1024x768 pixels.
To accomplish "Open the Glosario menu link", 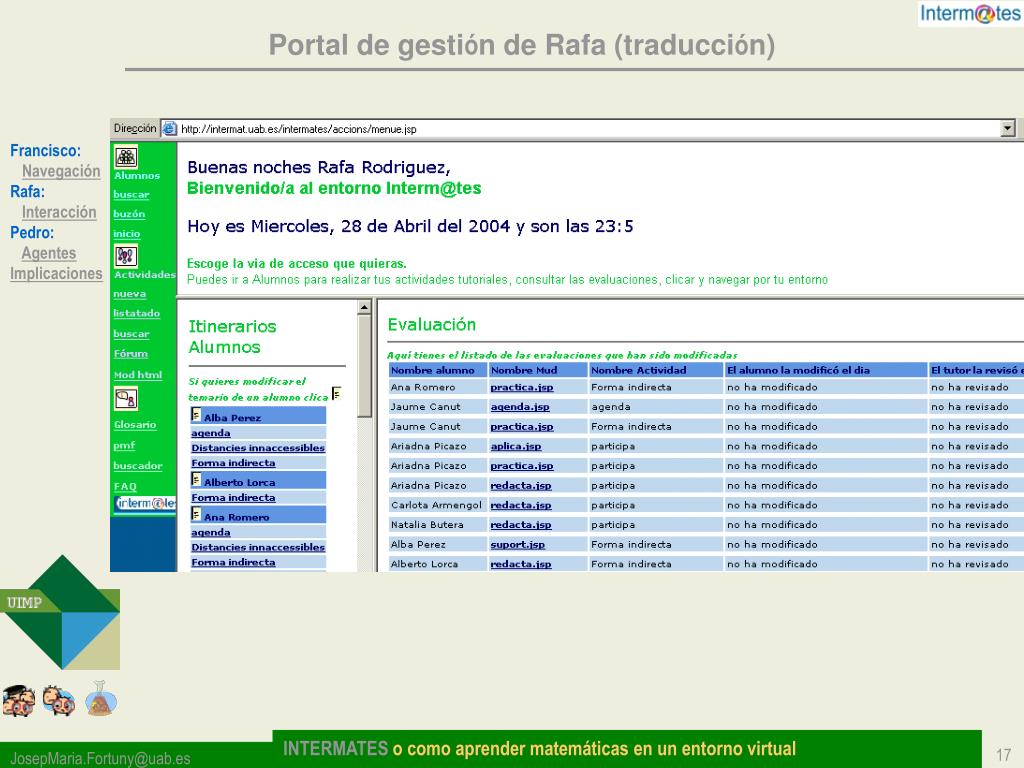I will pos(135,424).
